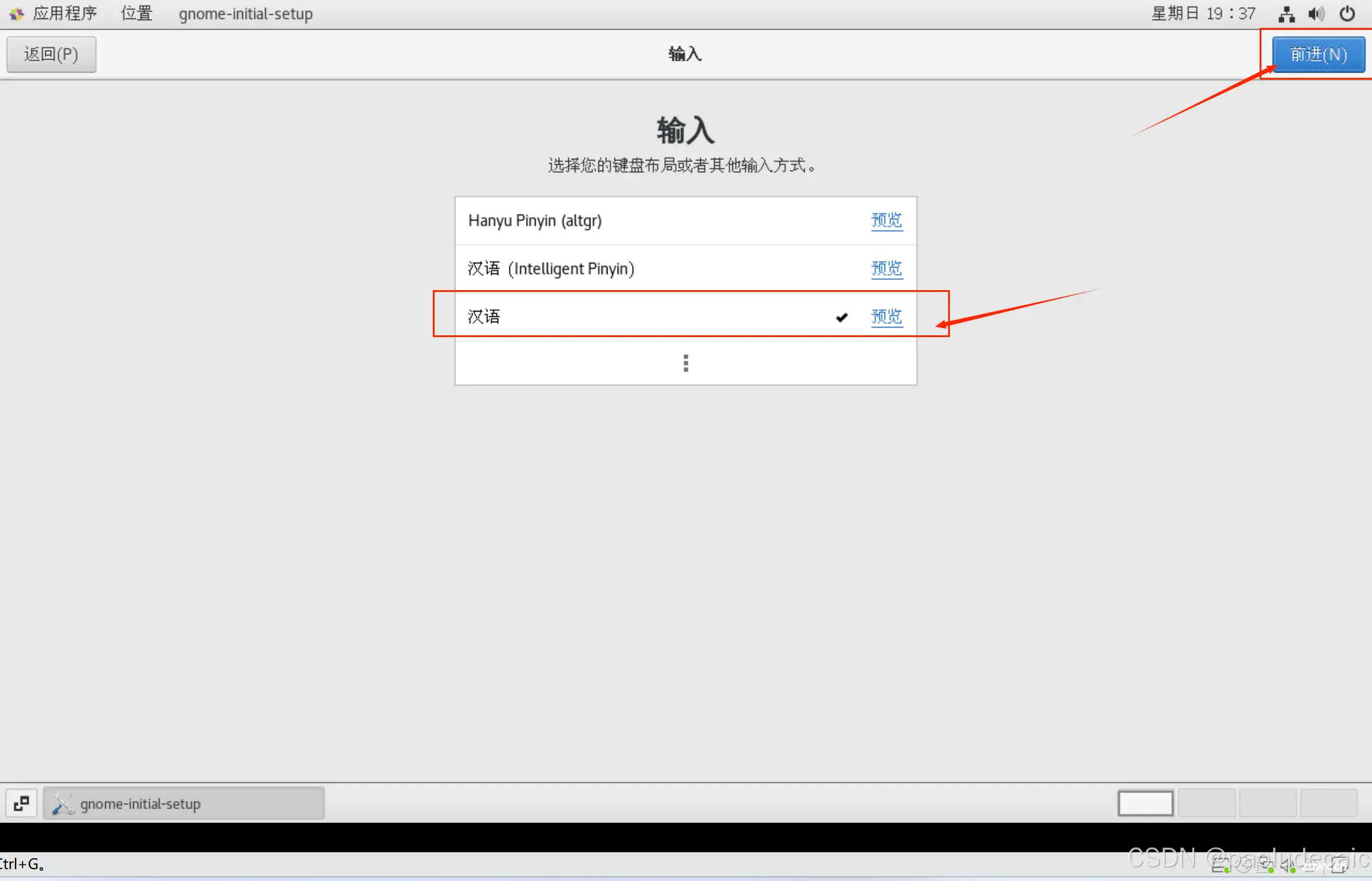This screenshot has width=1372, height=881.
Task: Expand more input method options
Action: tap(686, 362)
